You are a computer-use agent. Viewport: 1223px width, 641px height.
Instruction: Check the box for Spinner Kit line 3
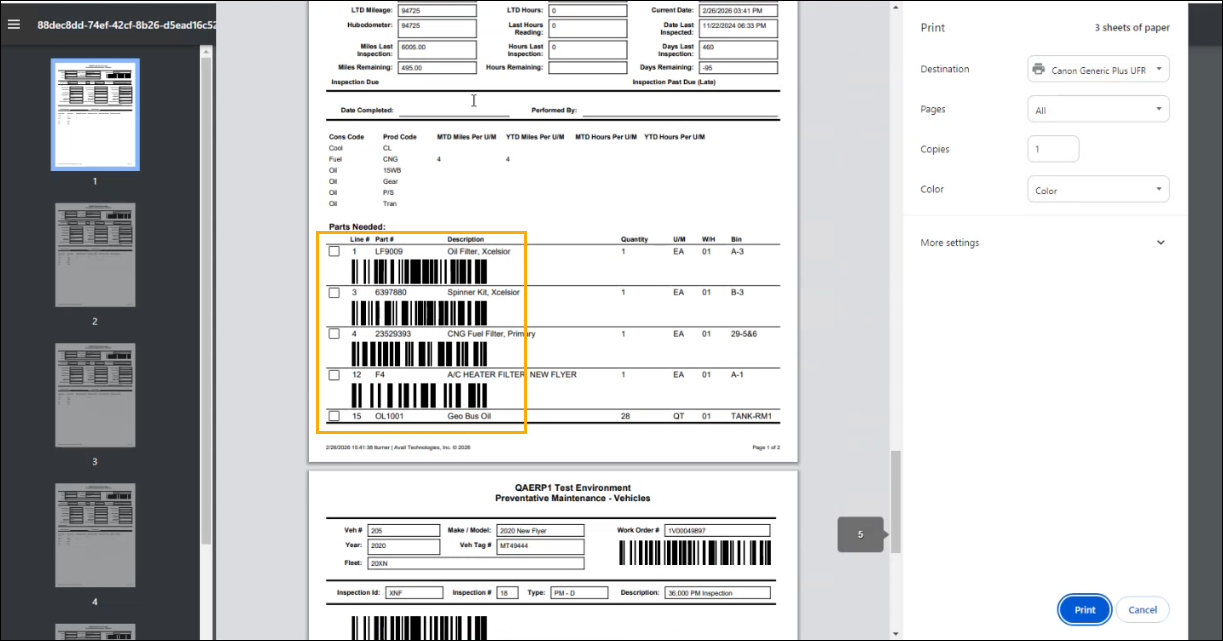coord(334,293)
